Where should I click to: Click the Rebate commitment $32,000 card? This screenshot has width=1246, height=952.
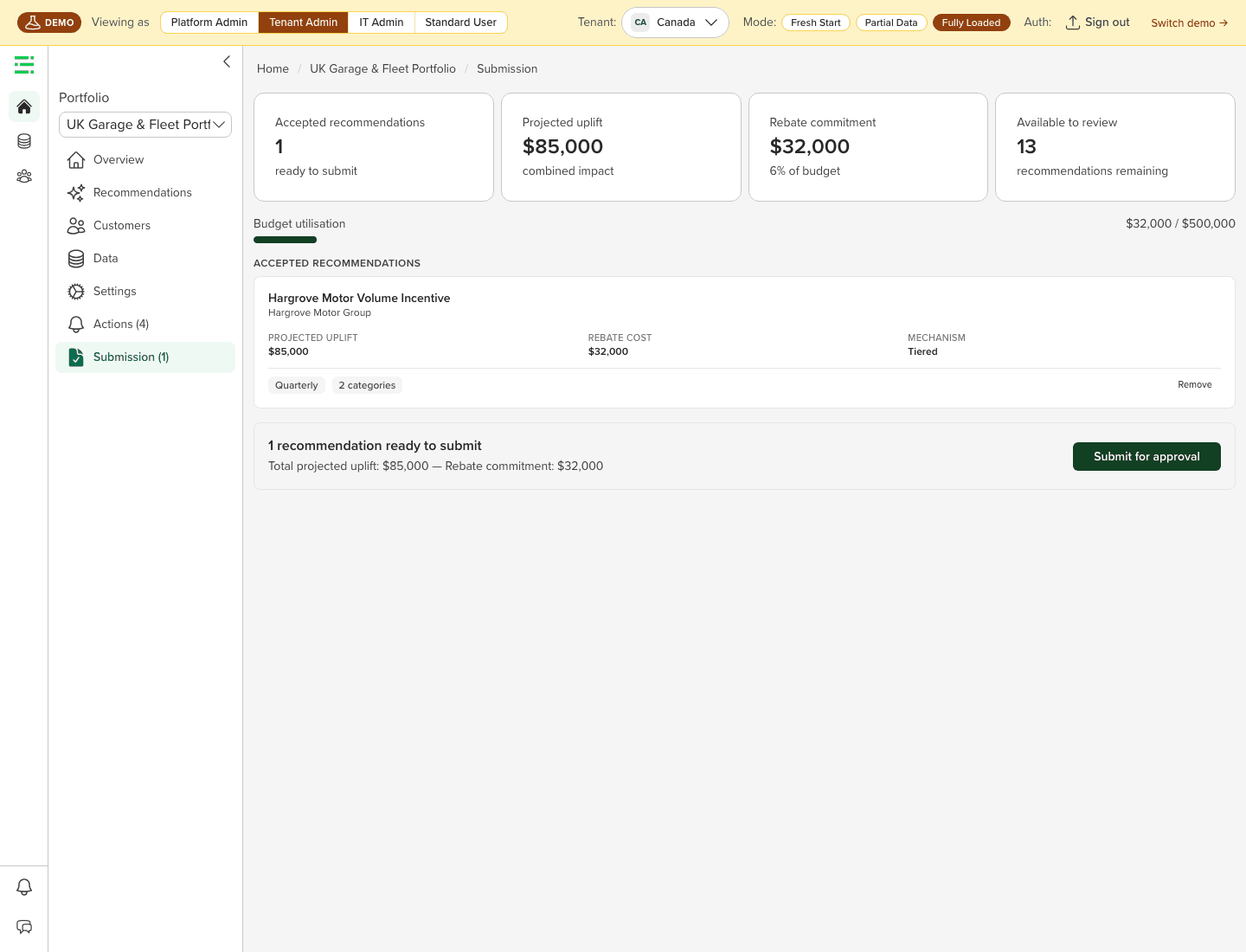pos(868,147)
